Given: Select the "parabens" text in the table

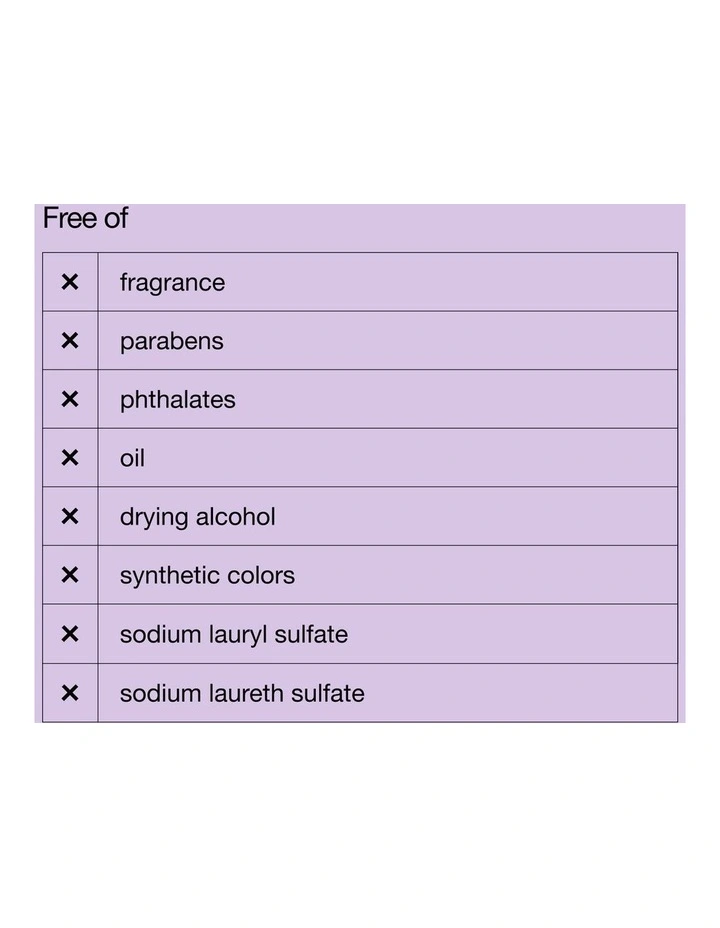Looking at the screenshot, I should tap(171, 341).
